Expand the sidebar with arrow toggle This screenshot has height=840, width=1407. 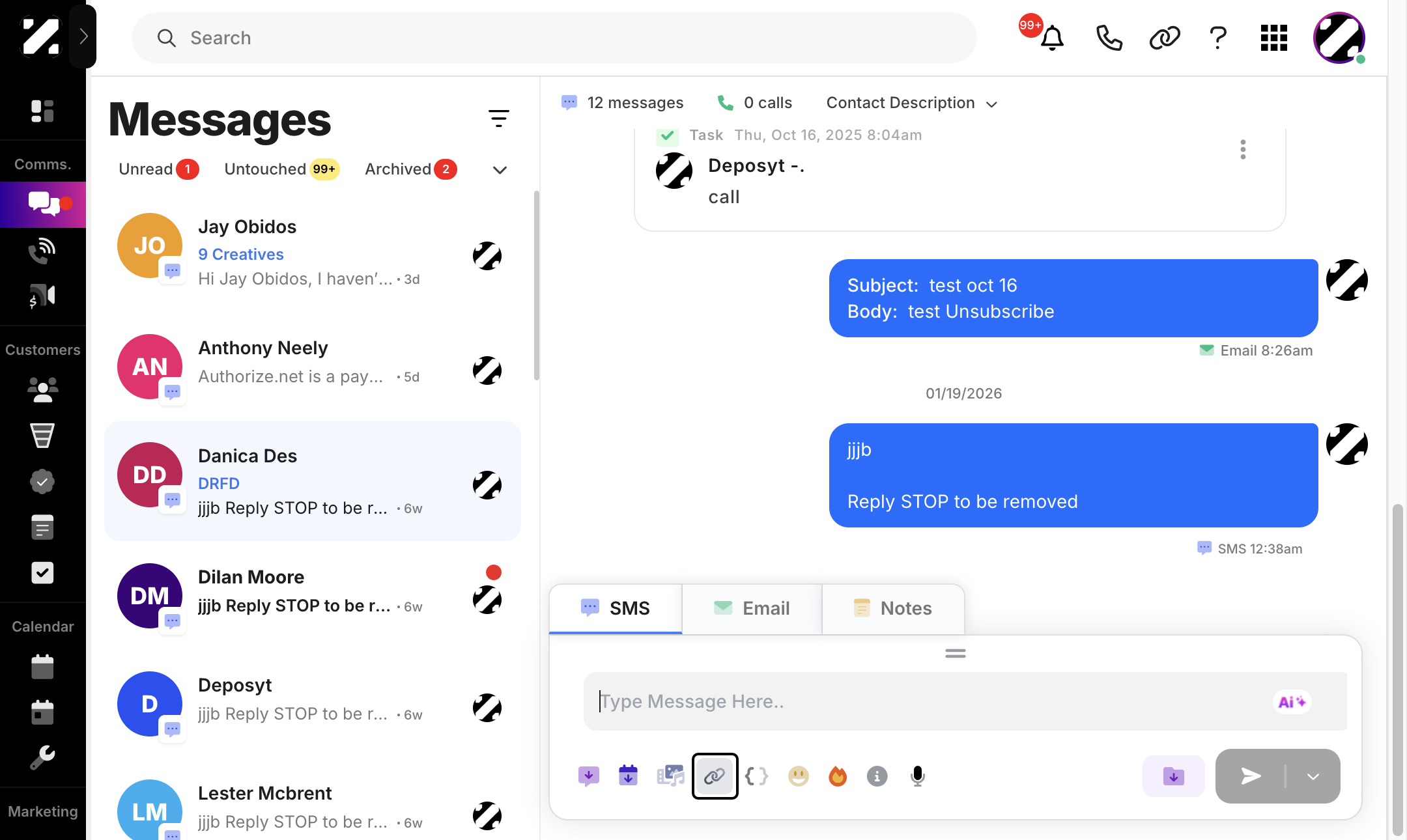(83, 36)
